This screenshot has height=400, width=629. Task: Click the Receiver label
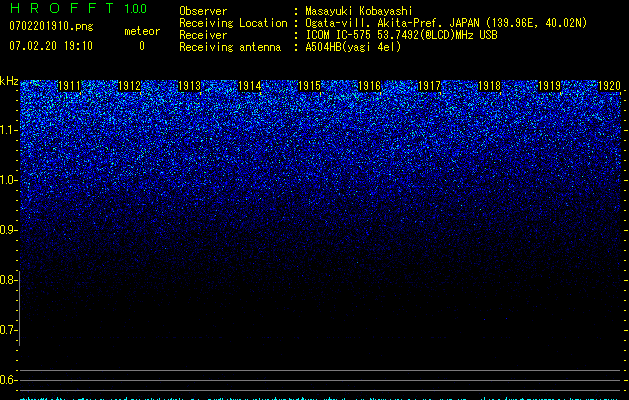(x=203, y=35)
